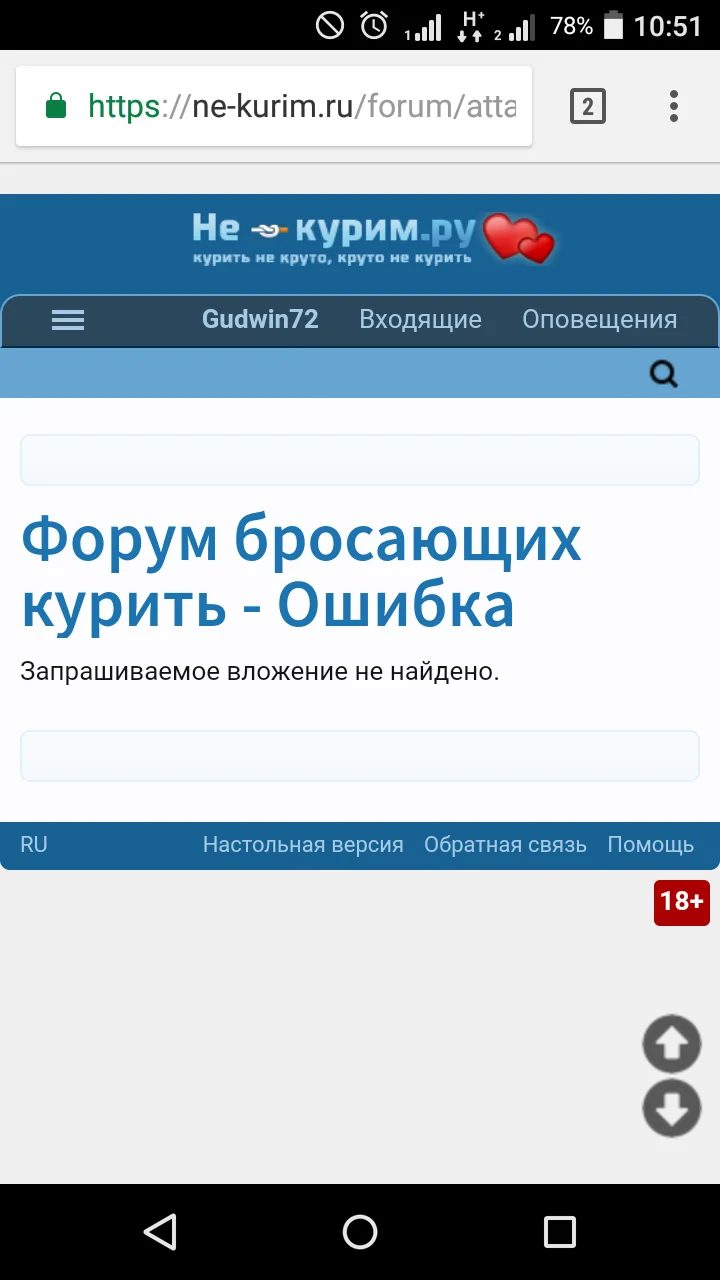The image size is (720, 1280).
Task: Tap the Android back button
Action: point(160,1232)
